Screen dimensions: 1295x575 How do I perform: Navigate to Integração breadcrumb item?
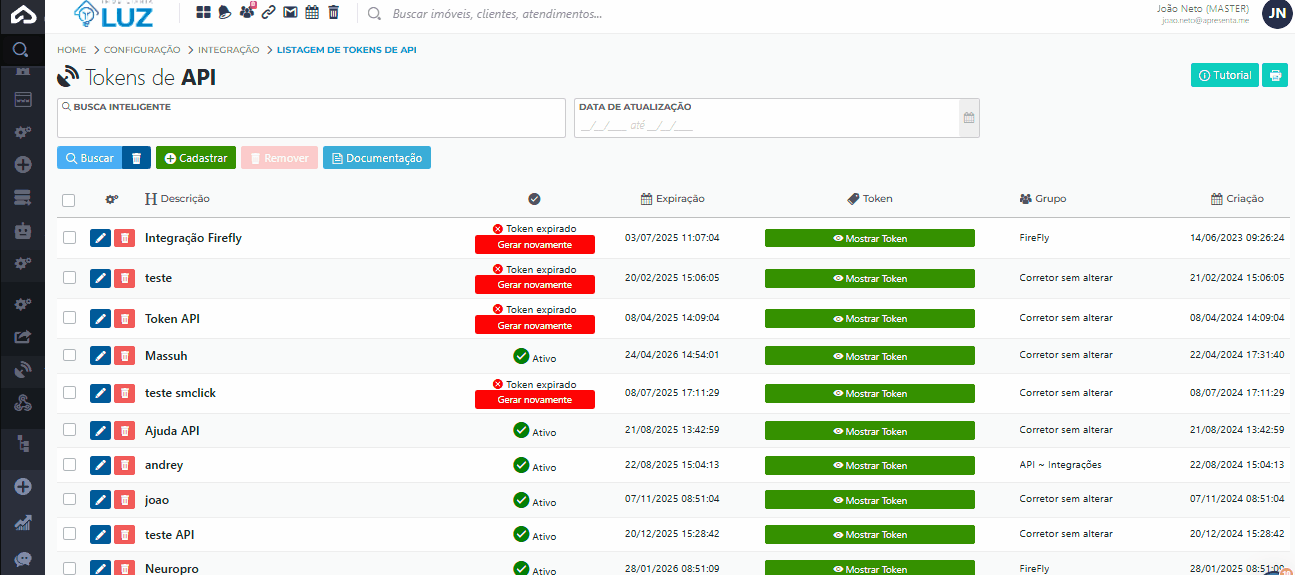[x=228, y=49]
